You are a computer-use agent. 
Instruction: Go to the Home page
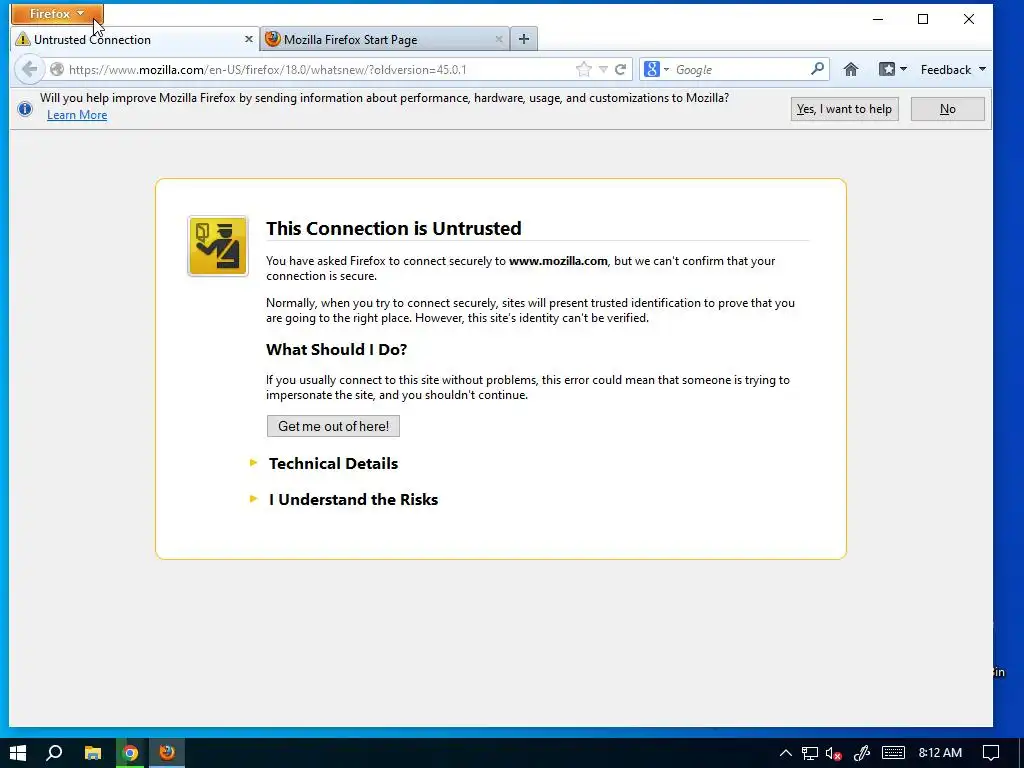click(850, 69)
